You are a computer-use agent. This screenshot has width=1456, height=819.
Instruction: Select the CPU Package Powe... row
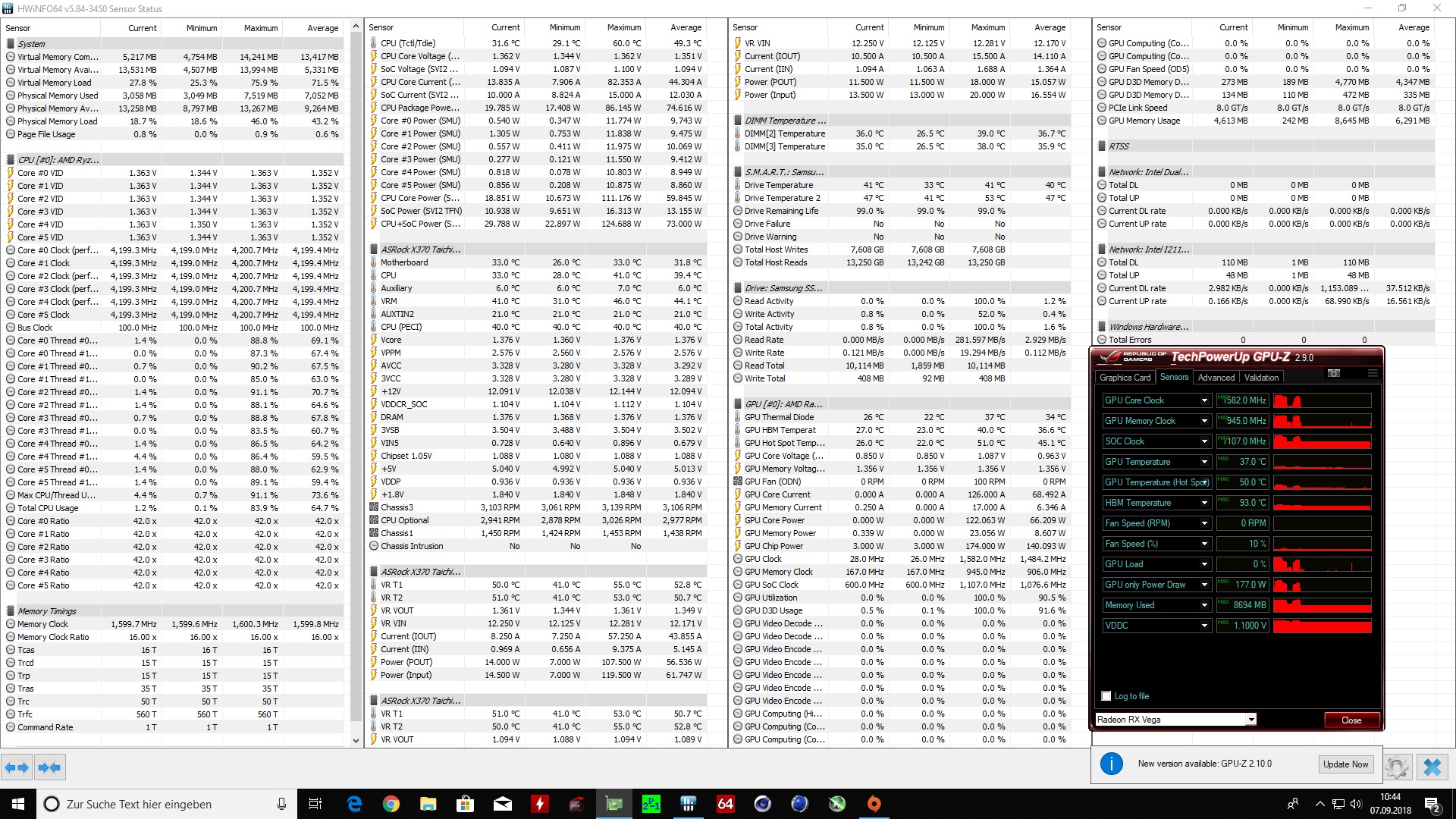(537, 108)
